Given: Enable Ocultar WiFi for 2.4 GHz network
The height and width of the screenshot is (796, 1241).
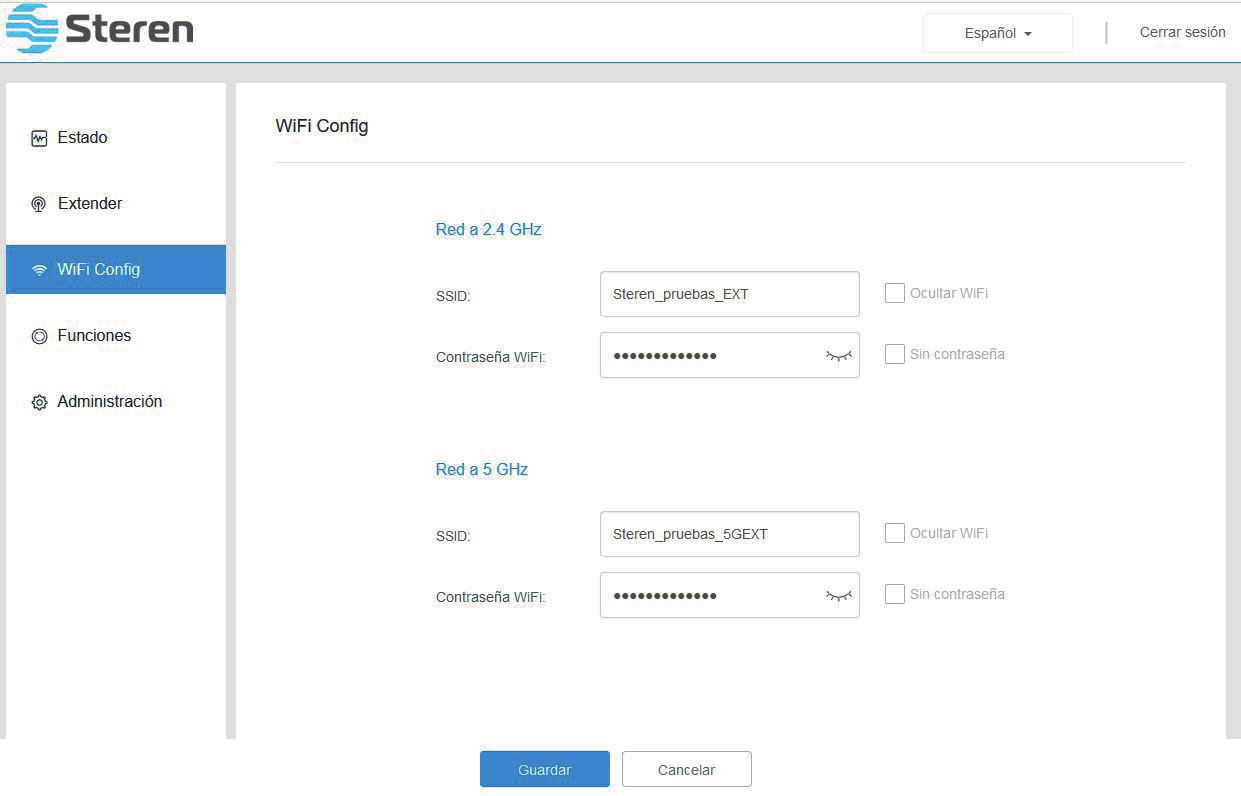Looking at the screenshot, I should pyautogui.click(x=894, y=293).
